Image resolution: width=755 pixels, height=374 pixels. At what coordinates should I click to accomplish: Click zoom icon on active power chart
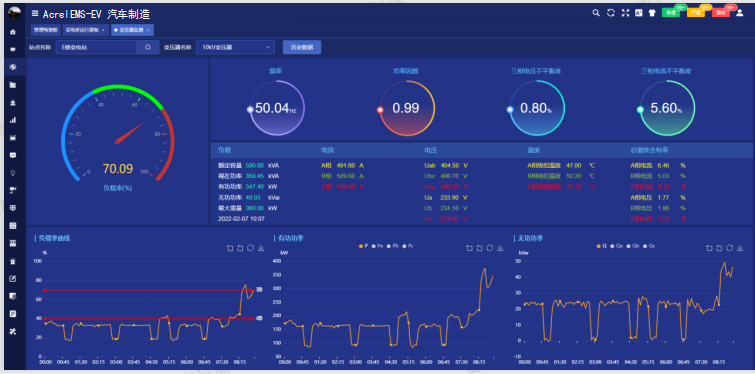coord(469,248)
